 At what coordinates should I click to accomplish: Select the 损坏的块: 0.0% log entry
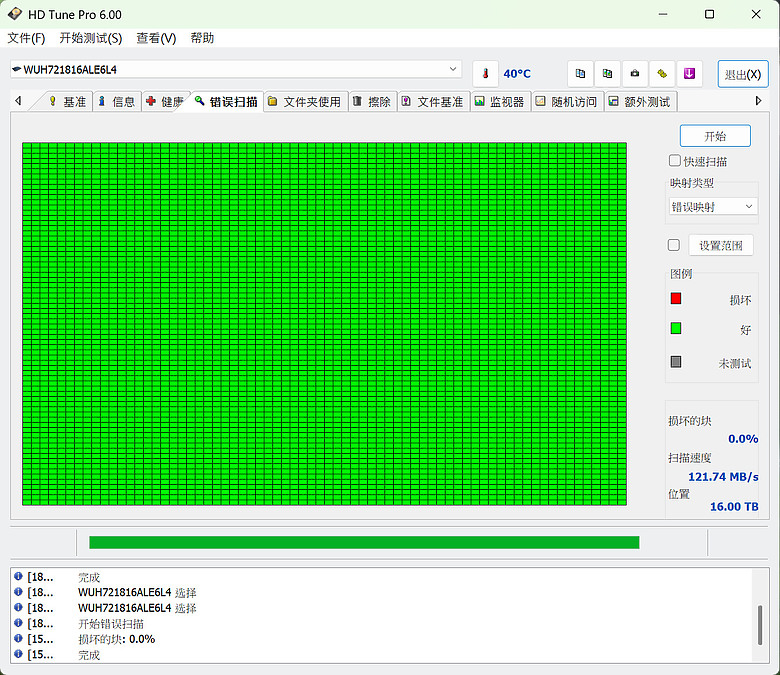(381, 638)
